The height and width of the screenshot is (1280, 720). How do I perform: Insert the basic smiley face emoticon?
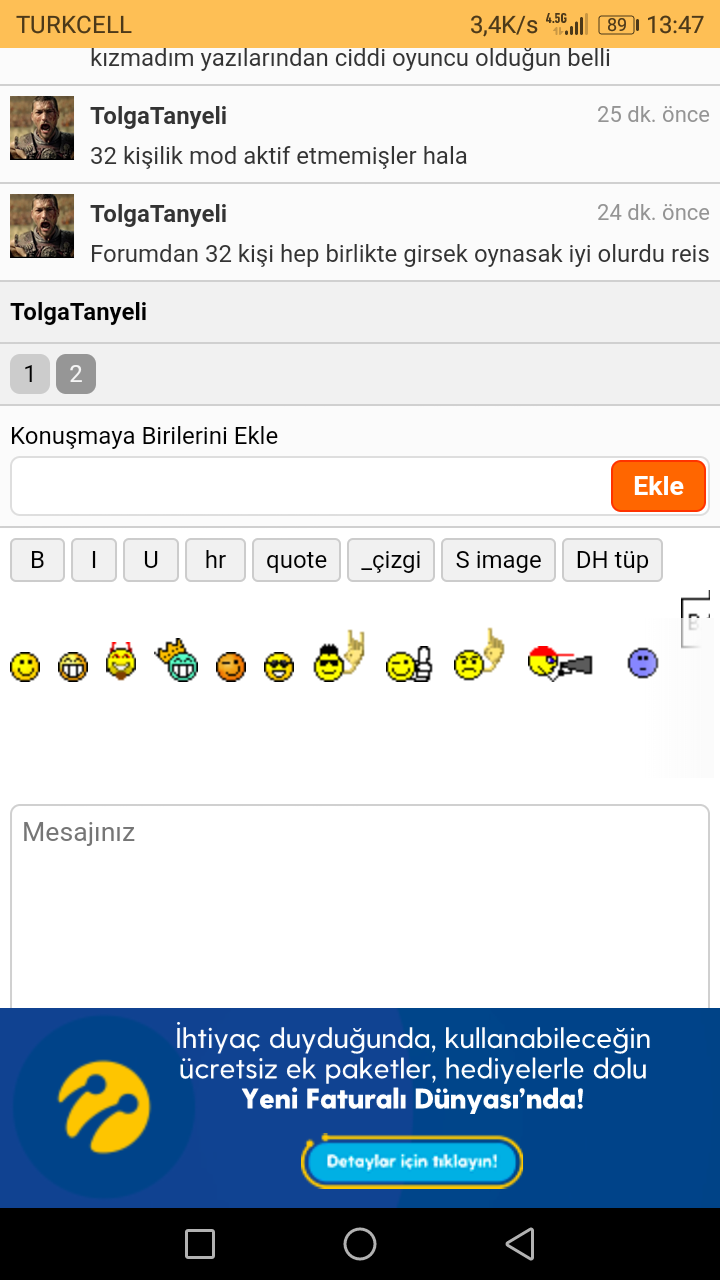tap(25, 666)
